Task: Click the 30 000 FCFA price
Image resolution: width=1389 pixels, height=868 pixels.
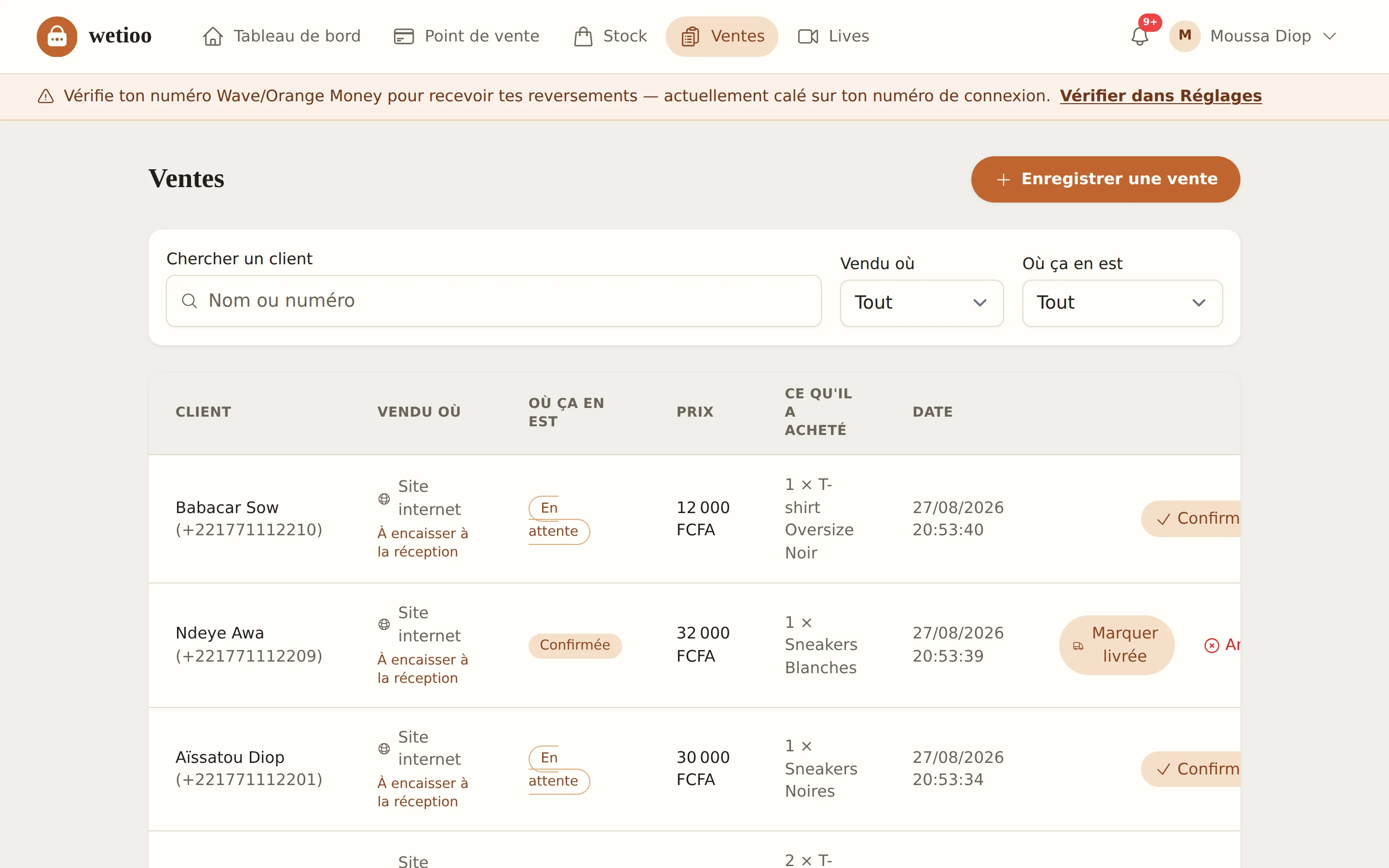Action: click(x=703, y=768)
